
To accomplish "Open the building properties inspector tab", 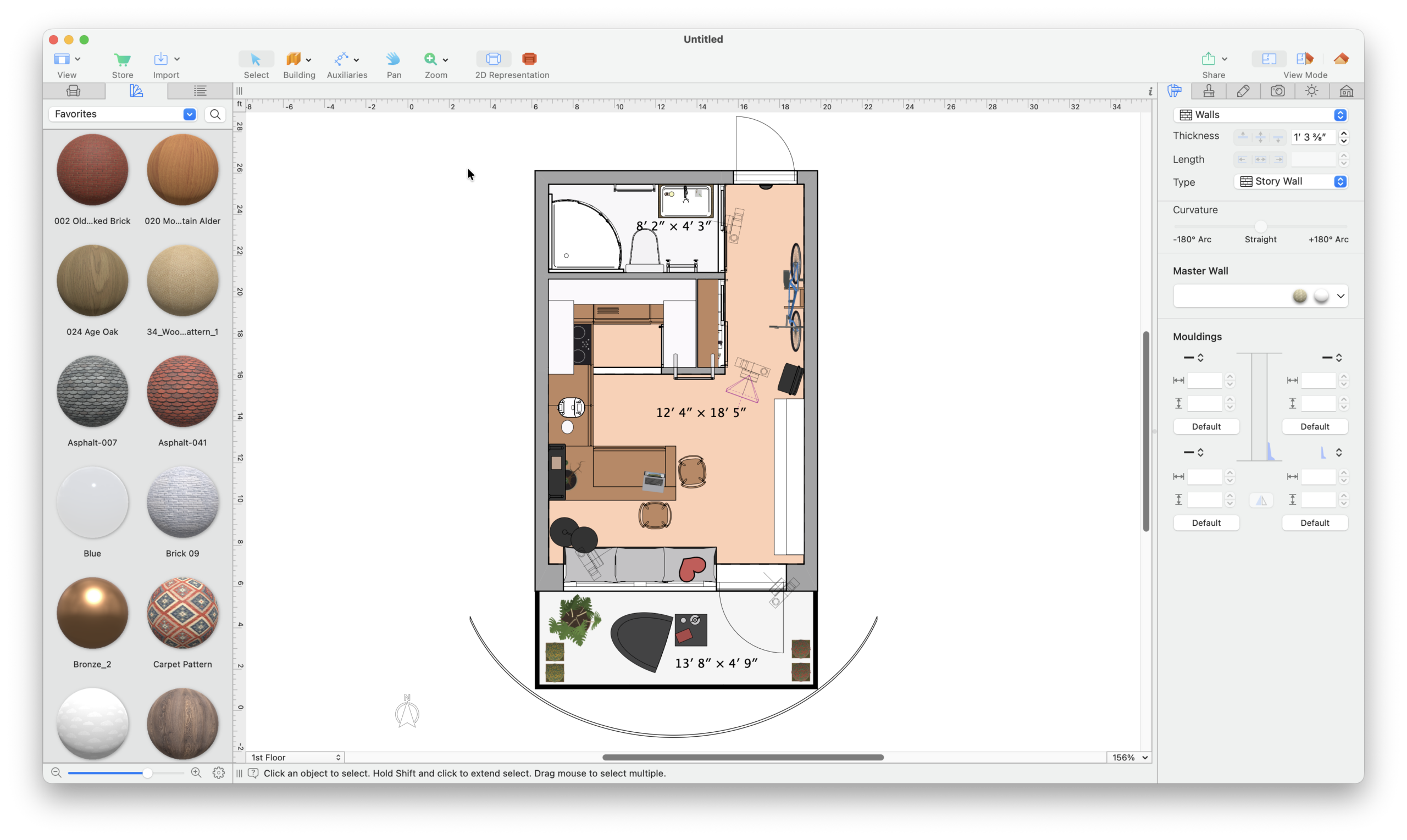I will click(1347, 91).
